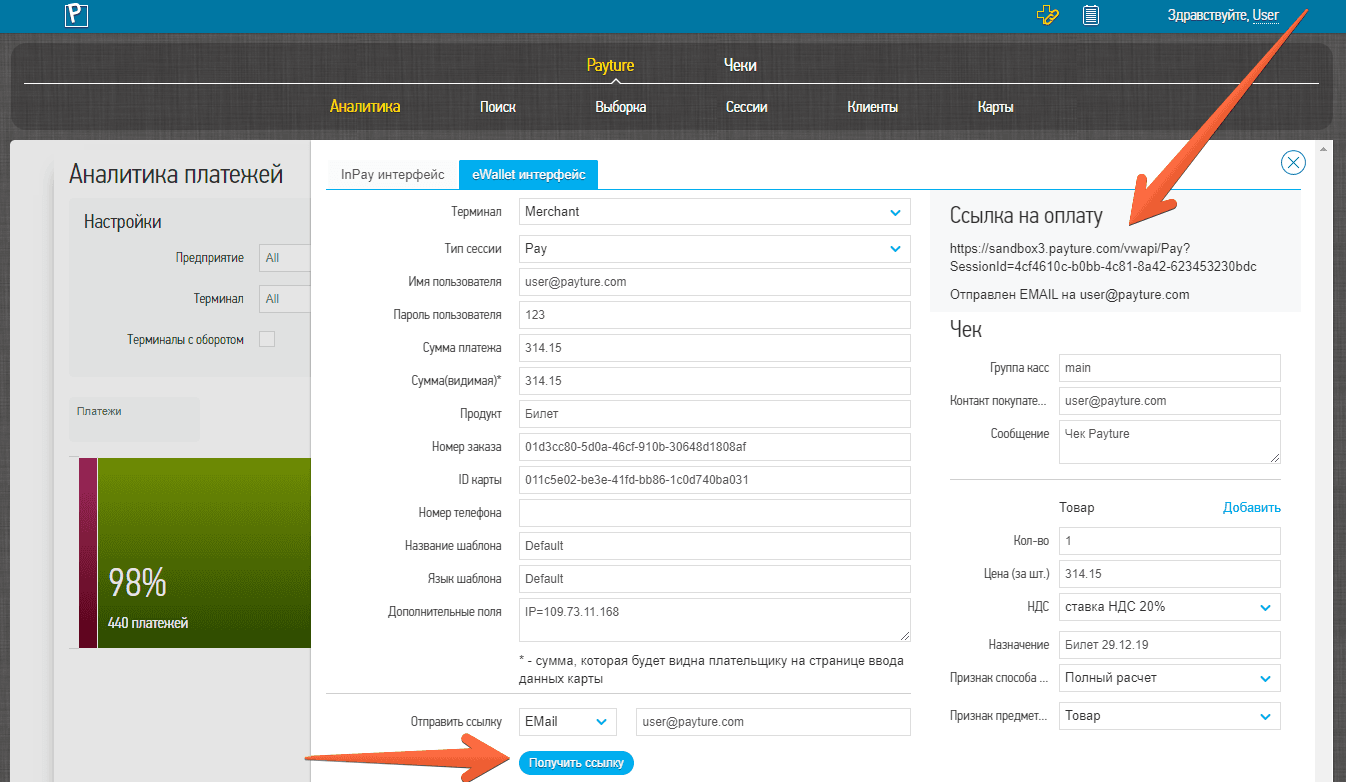1346x782 pixels.
Task: Open the Карты menu item
Action: pos(996,107)
